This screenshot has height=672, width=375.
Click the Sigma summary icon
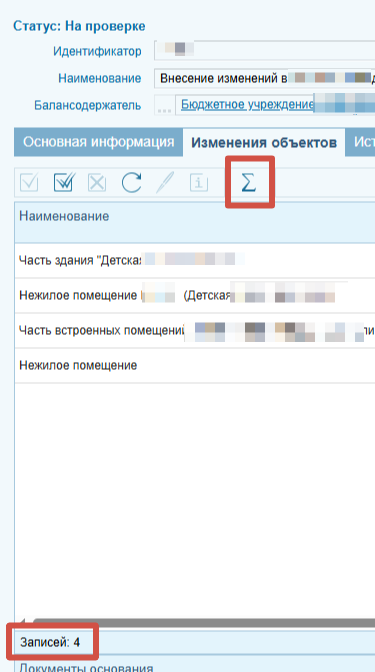[x=249, y=183]
